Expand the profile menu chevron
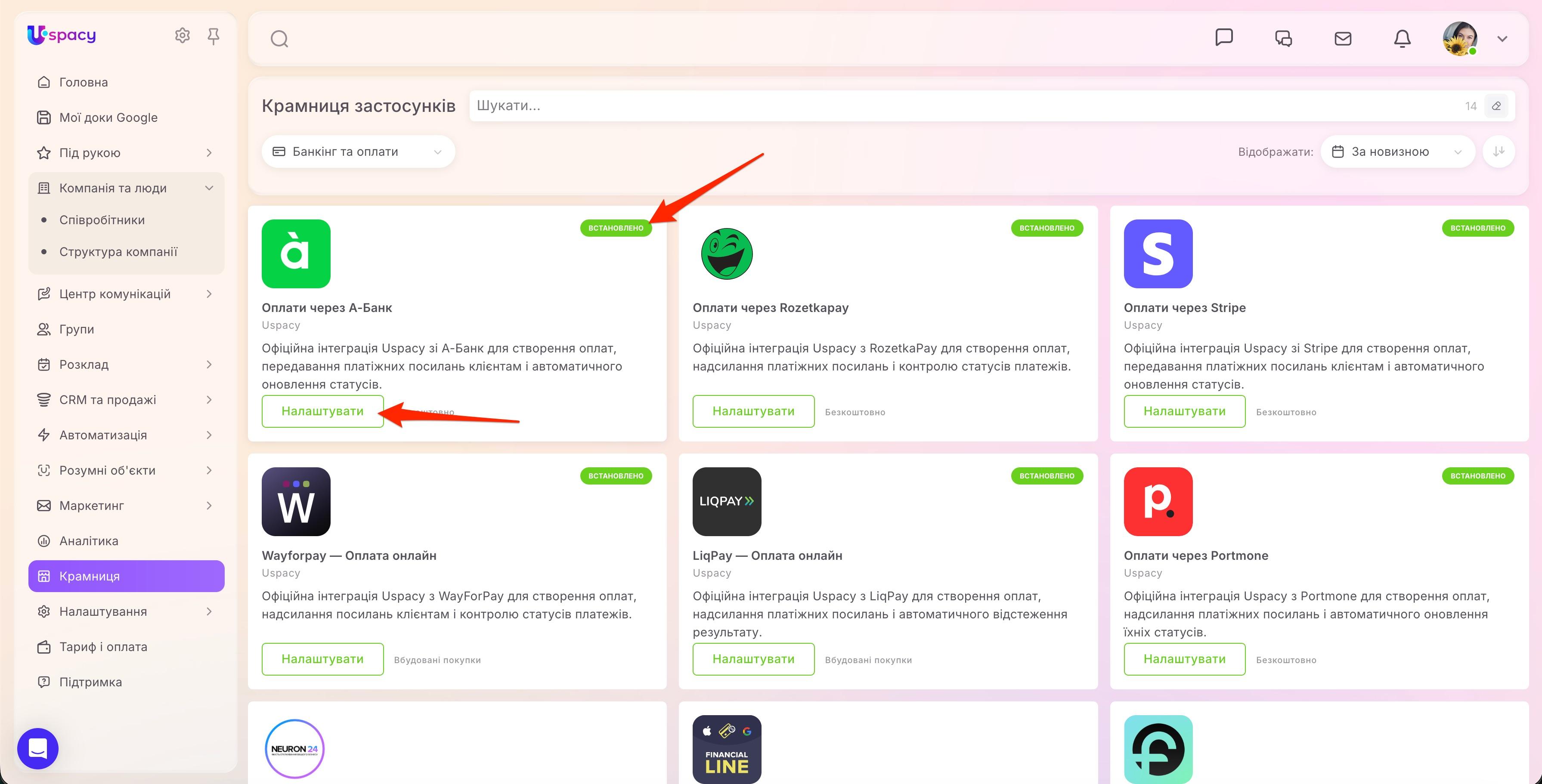Viewport: 1542px width, 784px height. (x=1502, y=39)
